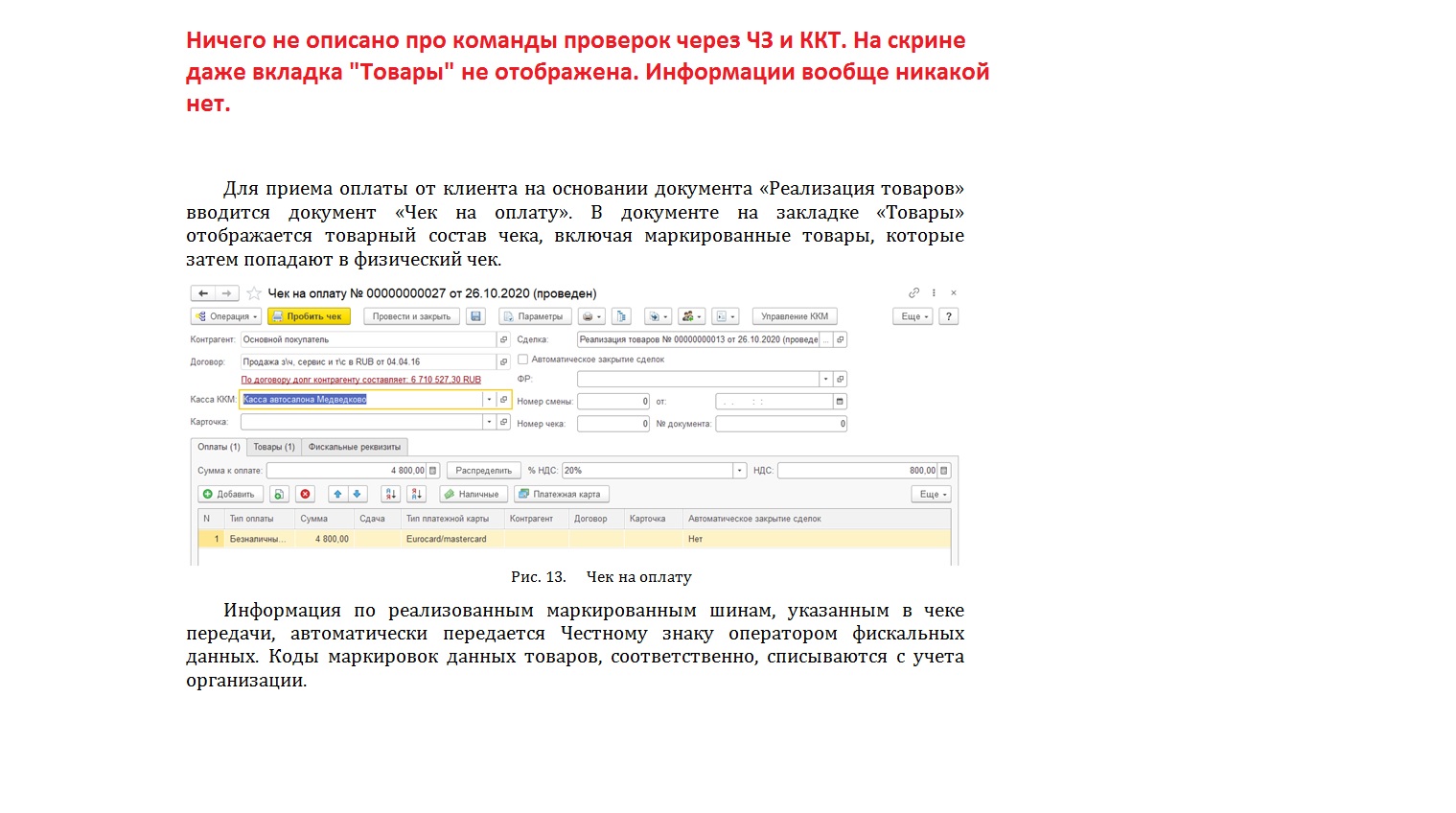Click the Договор input field

[x=368, y=361]
